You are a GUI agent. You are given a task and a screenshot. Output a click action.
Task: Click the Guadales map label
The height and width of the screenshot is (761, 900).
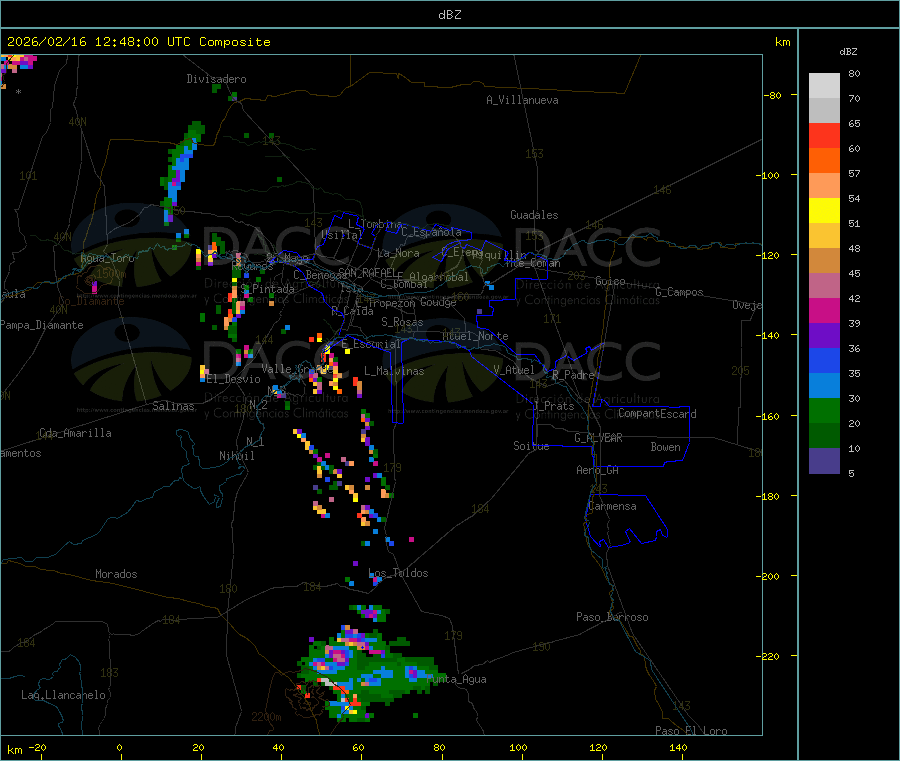point(534,215)
